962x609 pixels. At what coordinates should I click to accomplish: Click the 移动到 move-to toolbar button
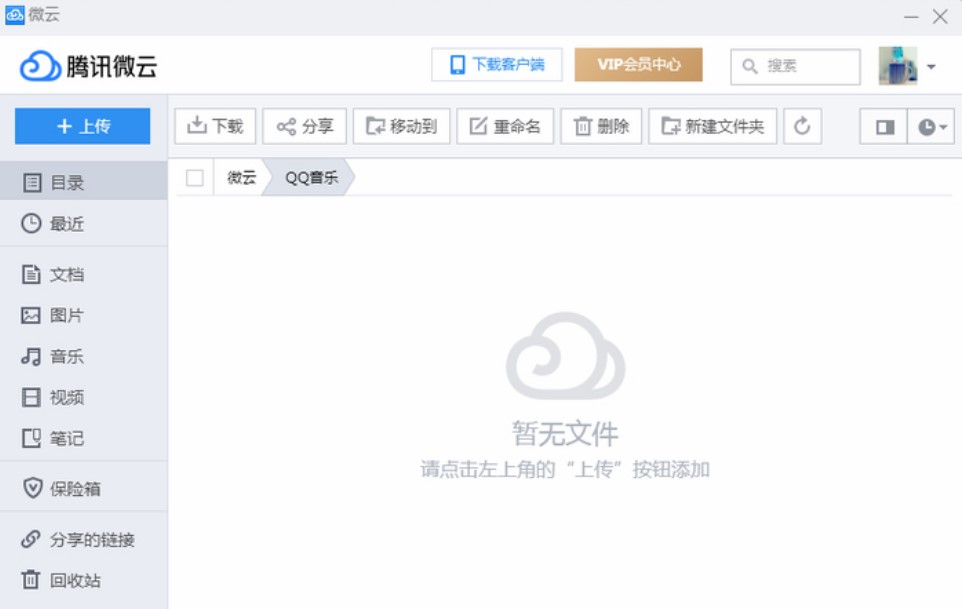coord(401,126)
